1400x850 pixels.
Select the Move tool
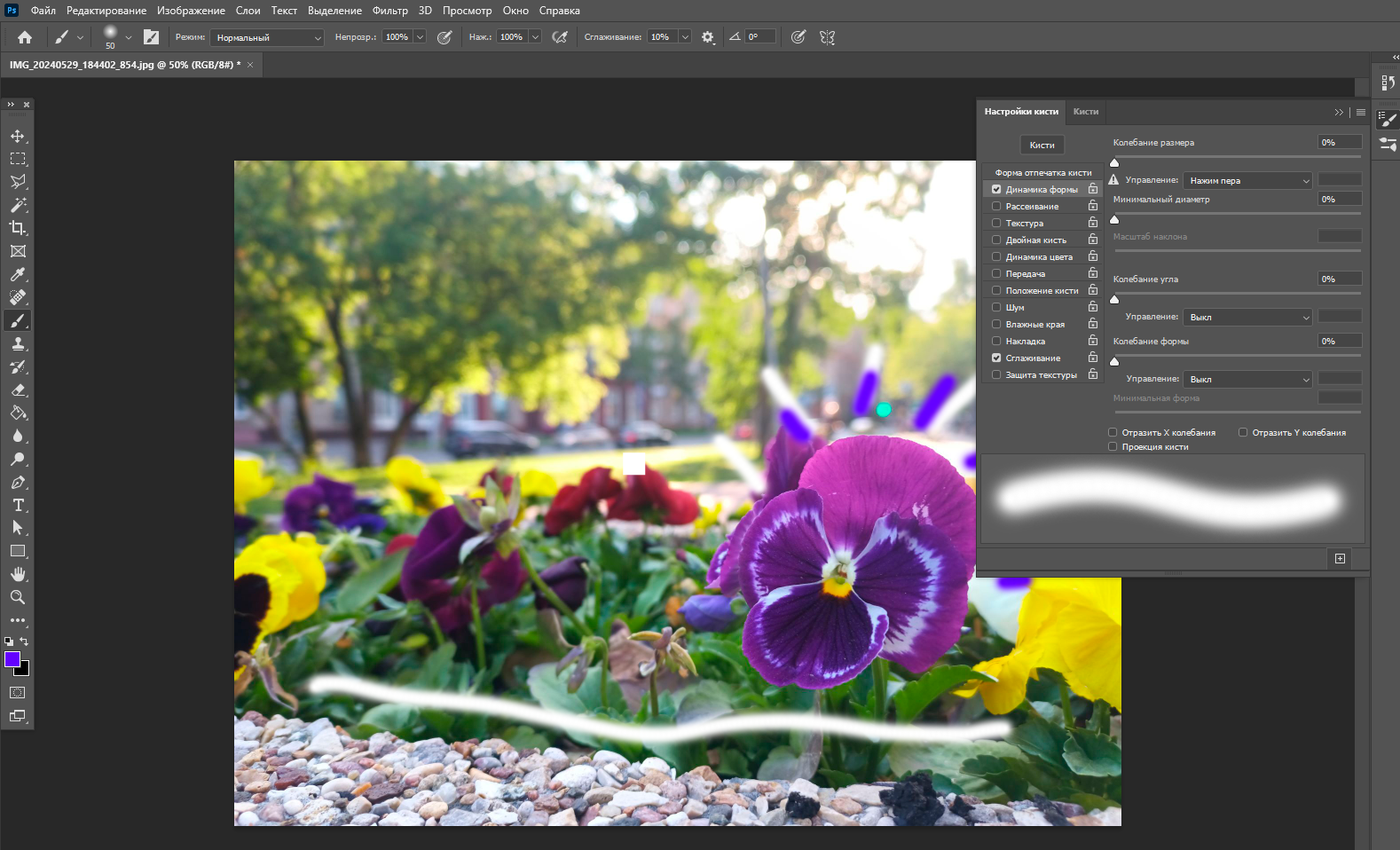(18, 136)
